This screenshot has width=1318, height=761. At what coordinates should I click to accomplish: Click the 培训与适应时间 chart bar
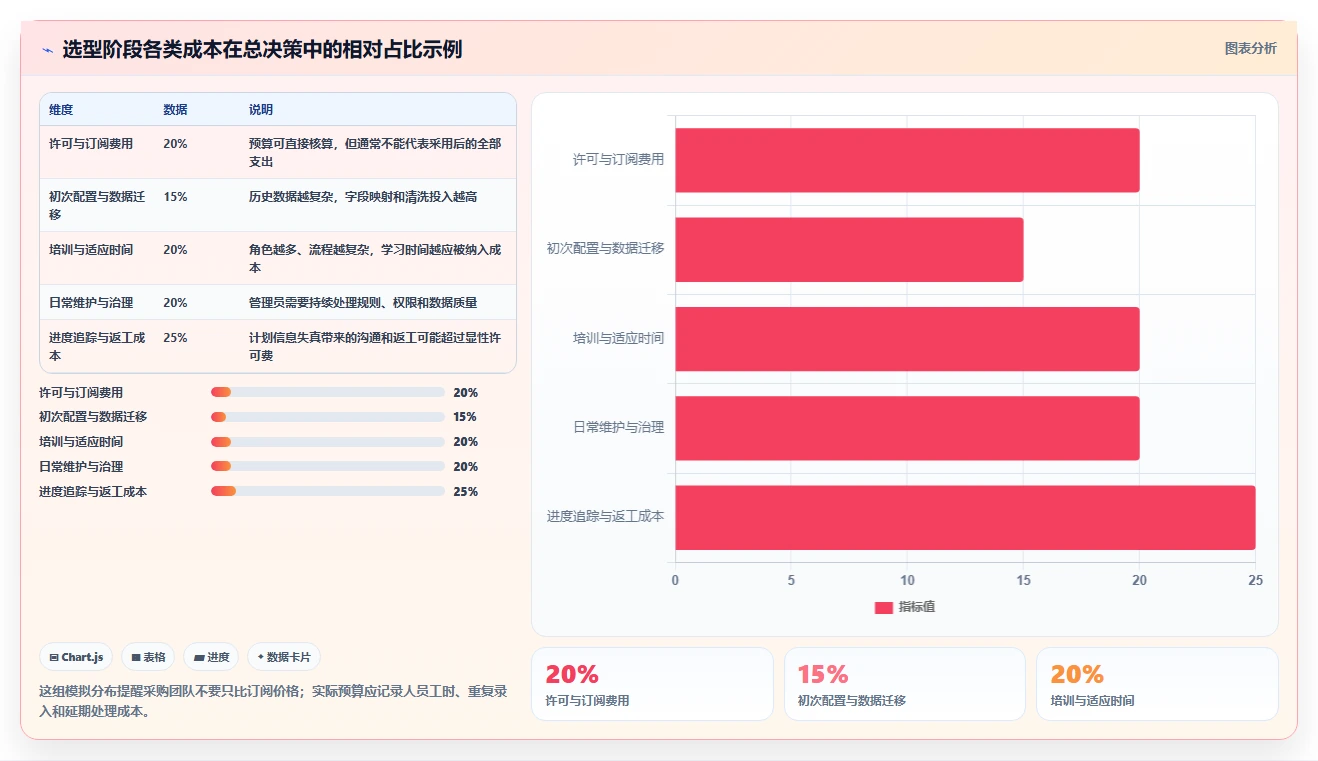[x=907, y=339]
